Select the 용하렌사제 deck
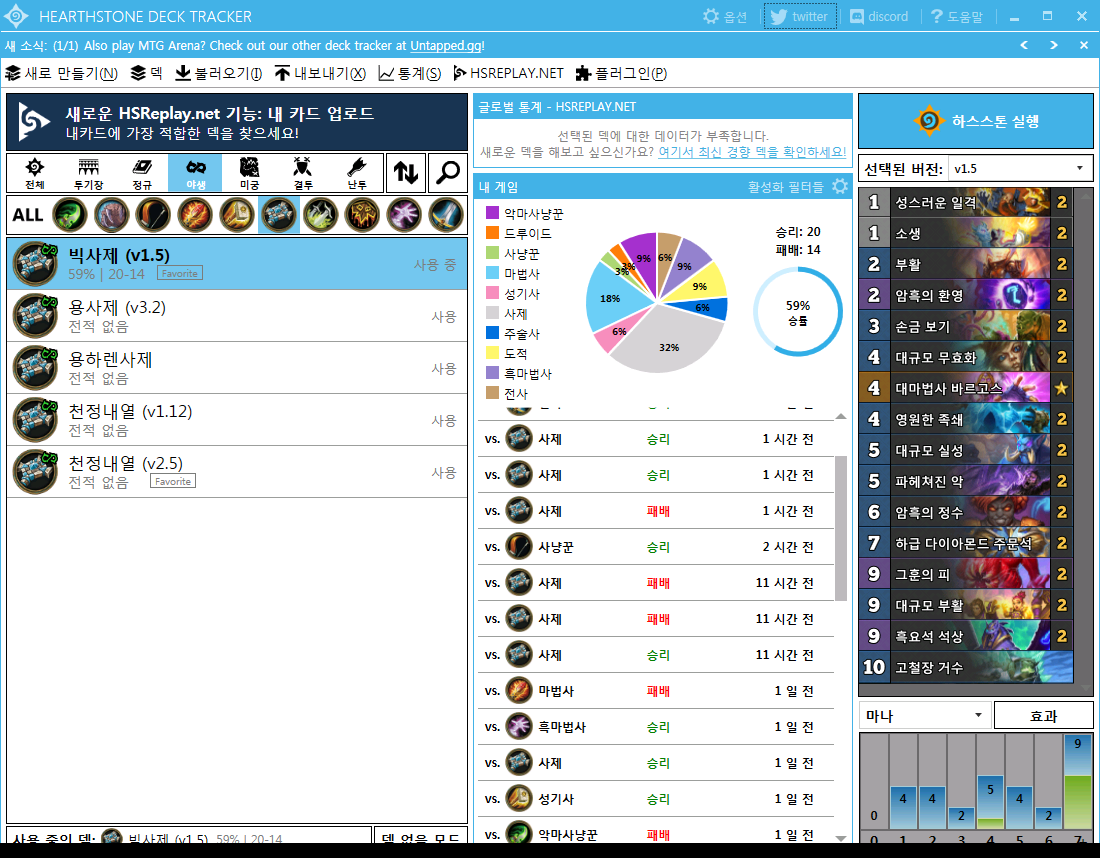The image size is (1100, 858). [237, 368]
